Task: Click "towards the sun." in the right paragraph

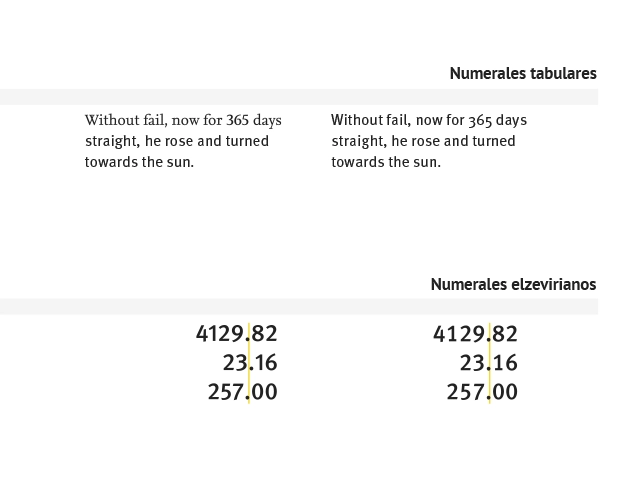Action: point(386,162)
